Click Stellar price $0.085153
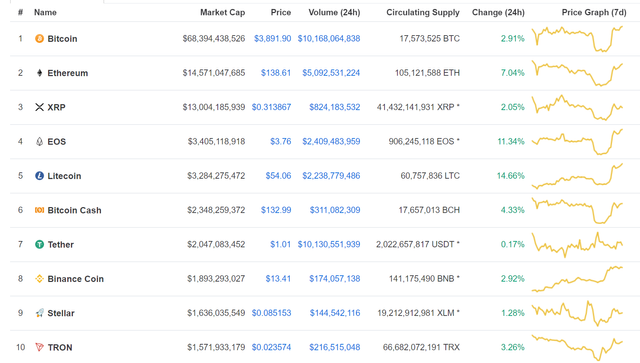 [271, 313]
